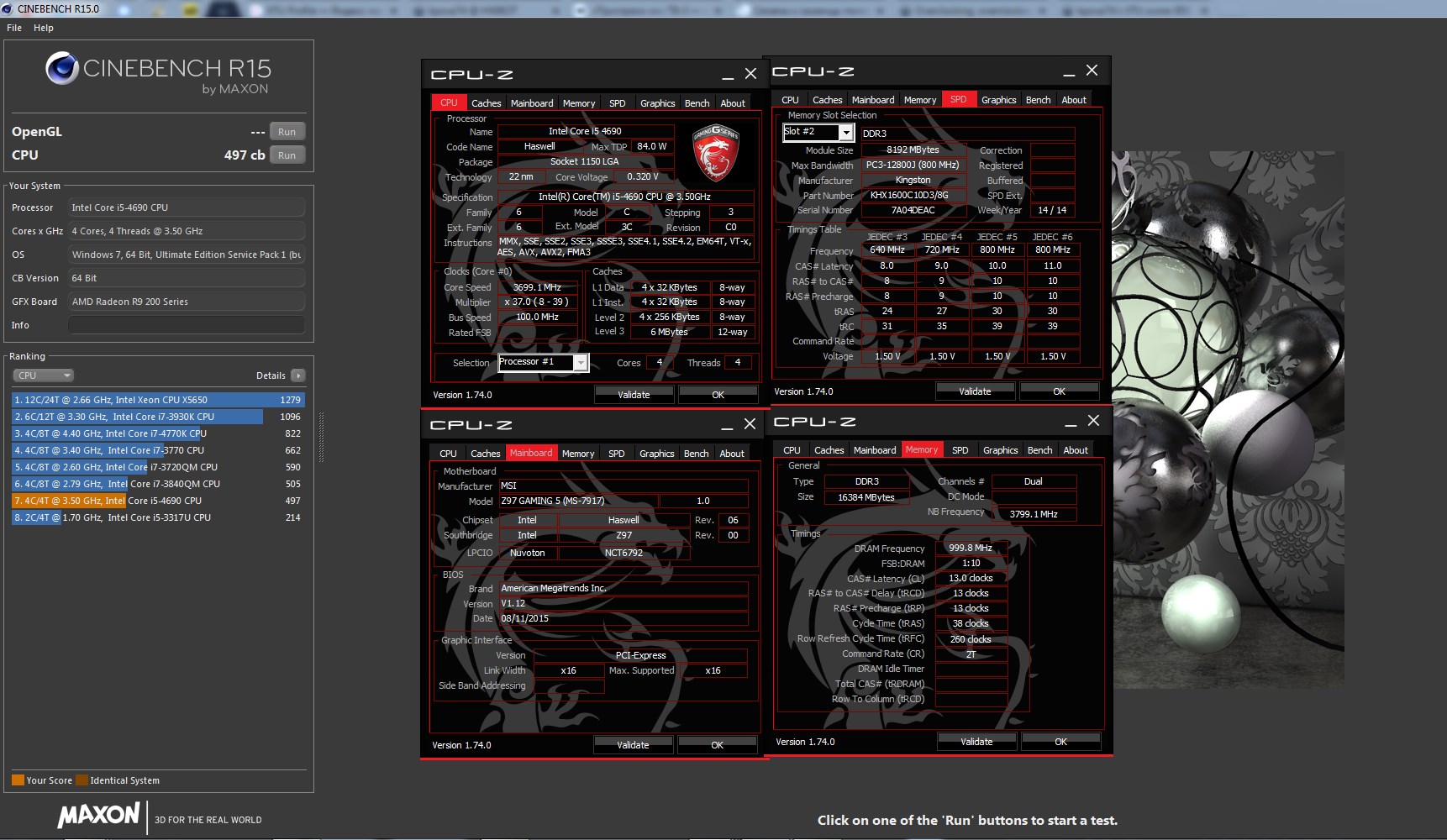
Task: Click the Info input field
Action: click(187, 325)
